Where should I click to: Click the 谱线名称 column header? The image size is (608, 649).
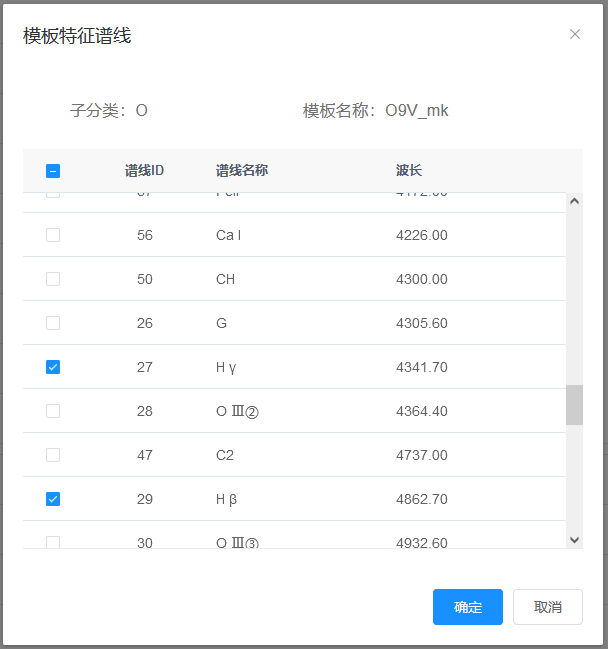coord(242,171)
